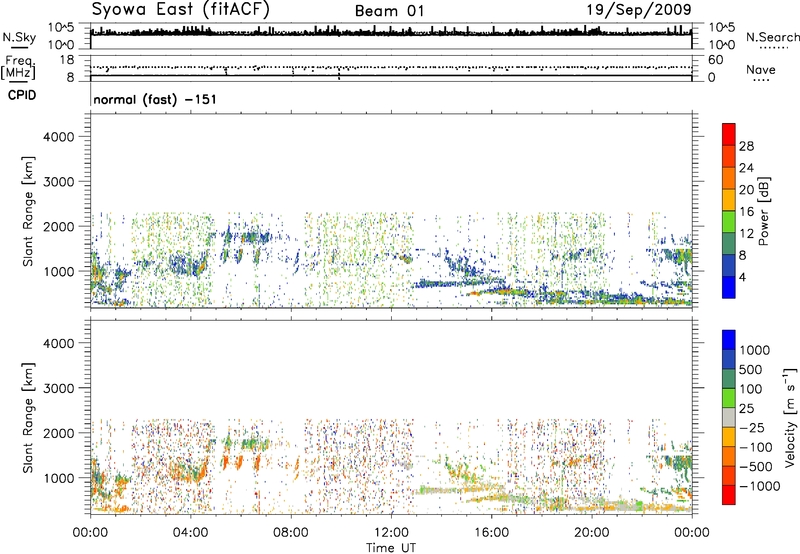Pick the blue Velocity segment above 1000
The width and height of the screenshot is (800, 554).
coord(729,340)
